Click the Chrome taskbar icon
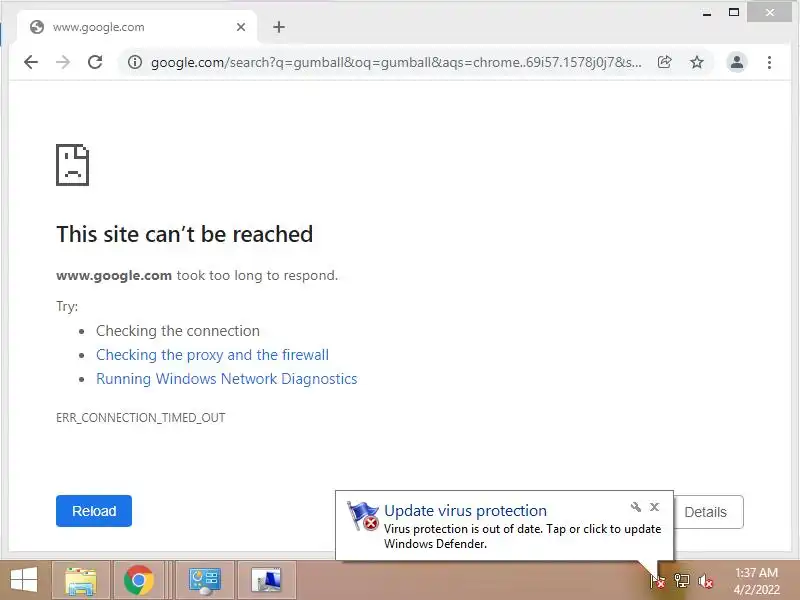Image resolution: width=800 pixels, height=600 pixels. pos(139,580)
